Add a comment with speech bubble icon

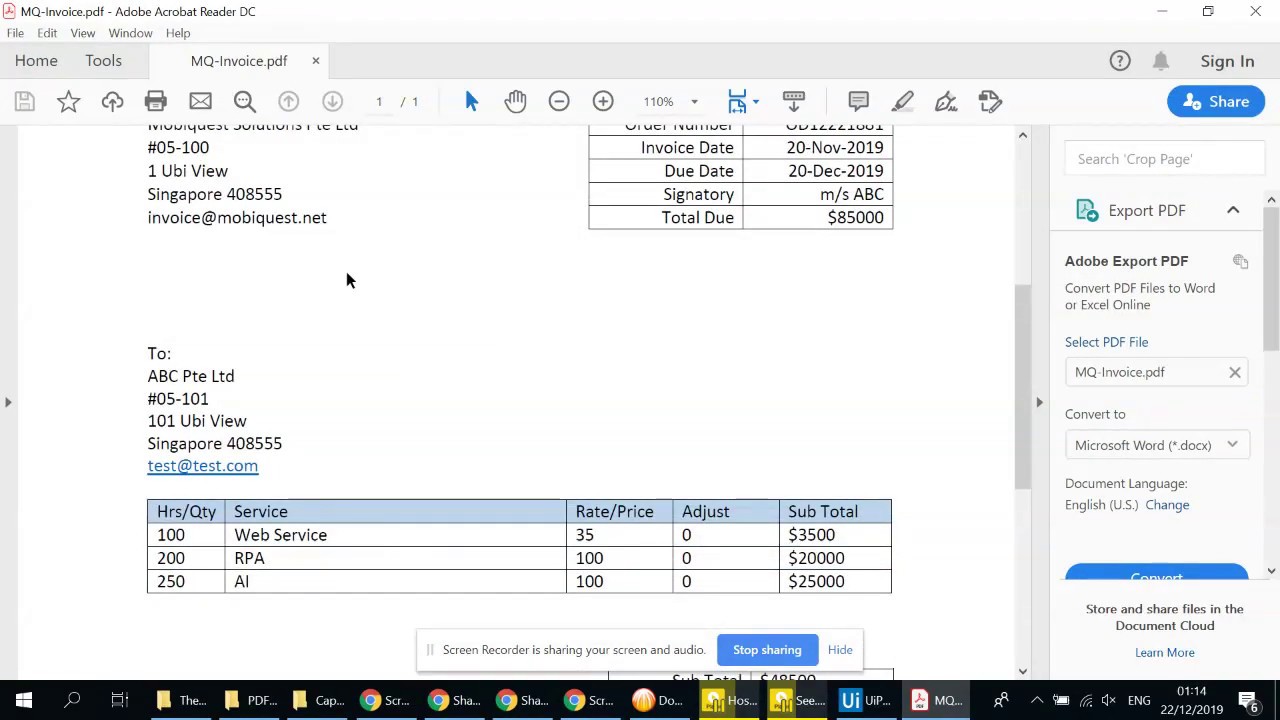[858, 101]
